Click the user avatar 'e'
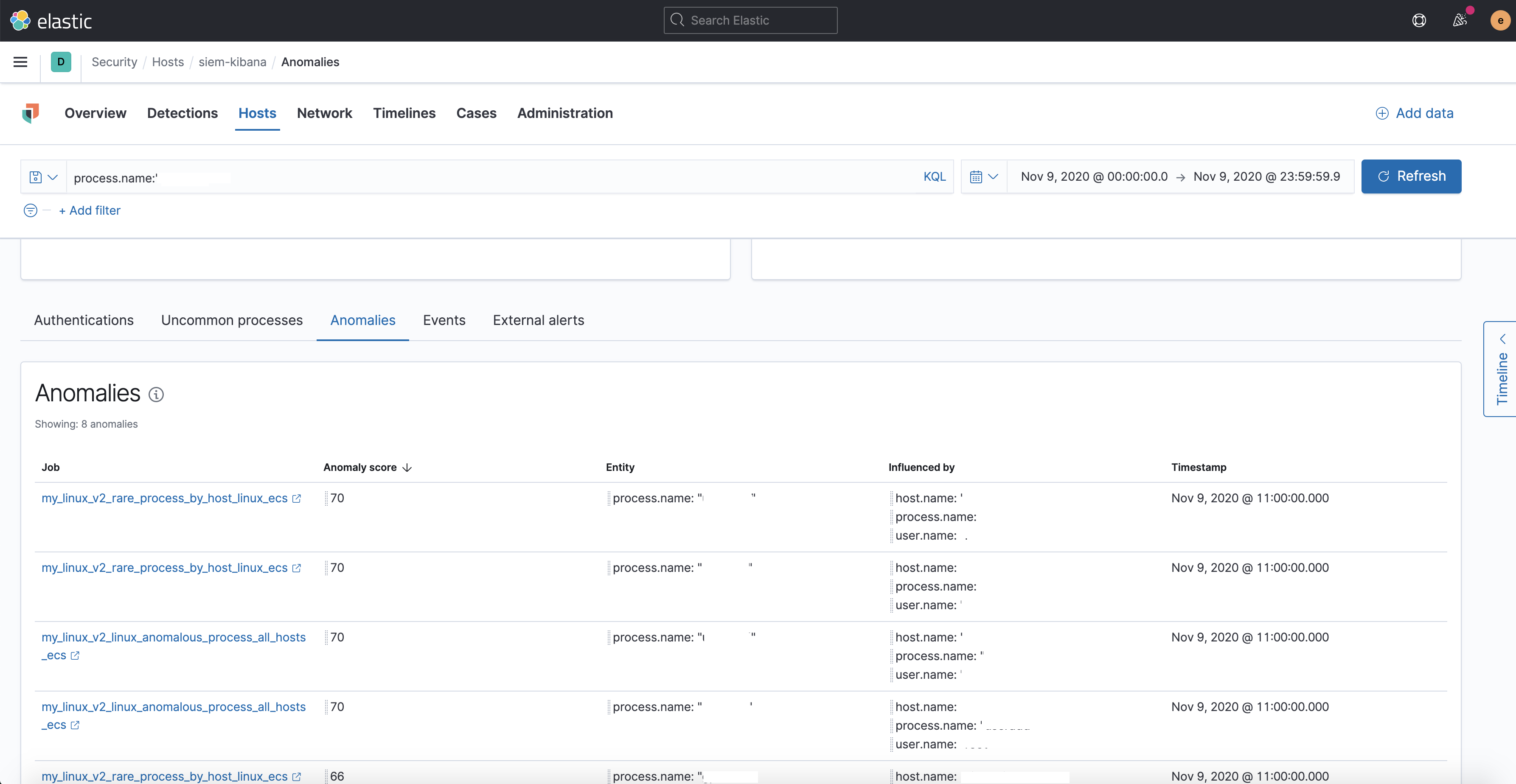The height and width of the screenshot is (784, 1516). click(x=1499, y=21)
